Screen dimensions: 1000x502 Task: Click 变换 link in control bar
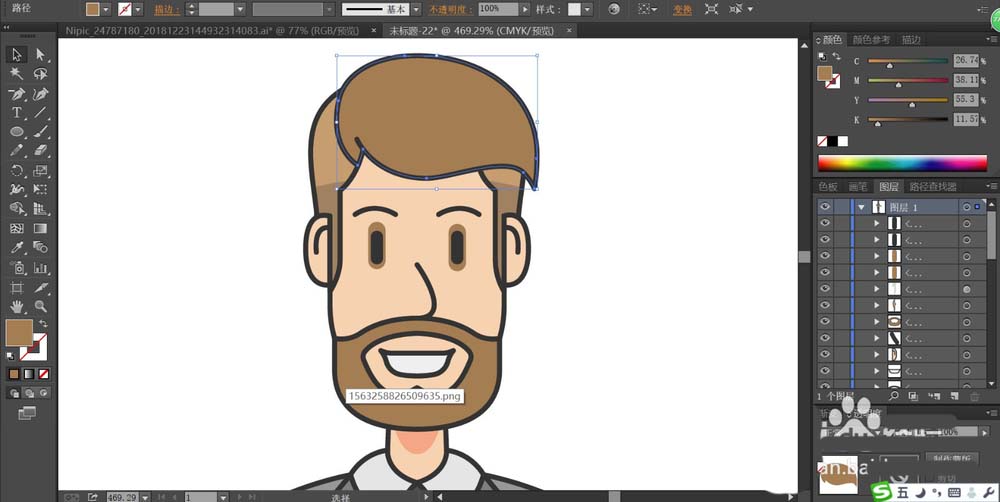(682, 10)
